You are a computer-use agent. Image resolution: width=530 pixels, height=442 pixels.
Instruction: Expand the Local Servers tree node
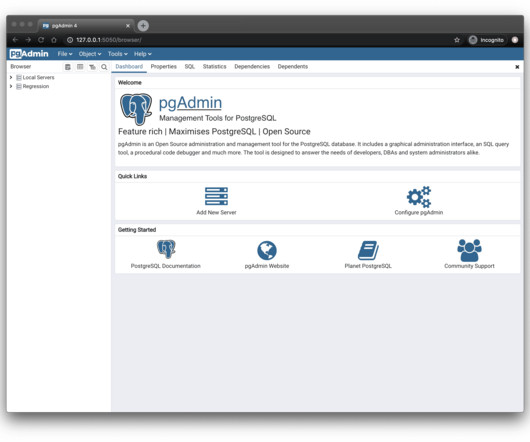11,77
